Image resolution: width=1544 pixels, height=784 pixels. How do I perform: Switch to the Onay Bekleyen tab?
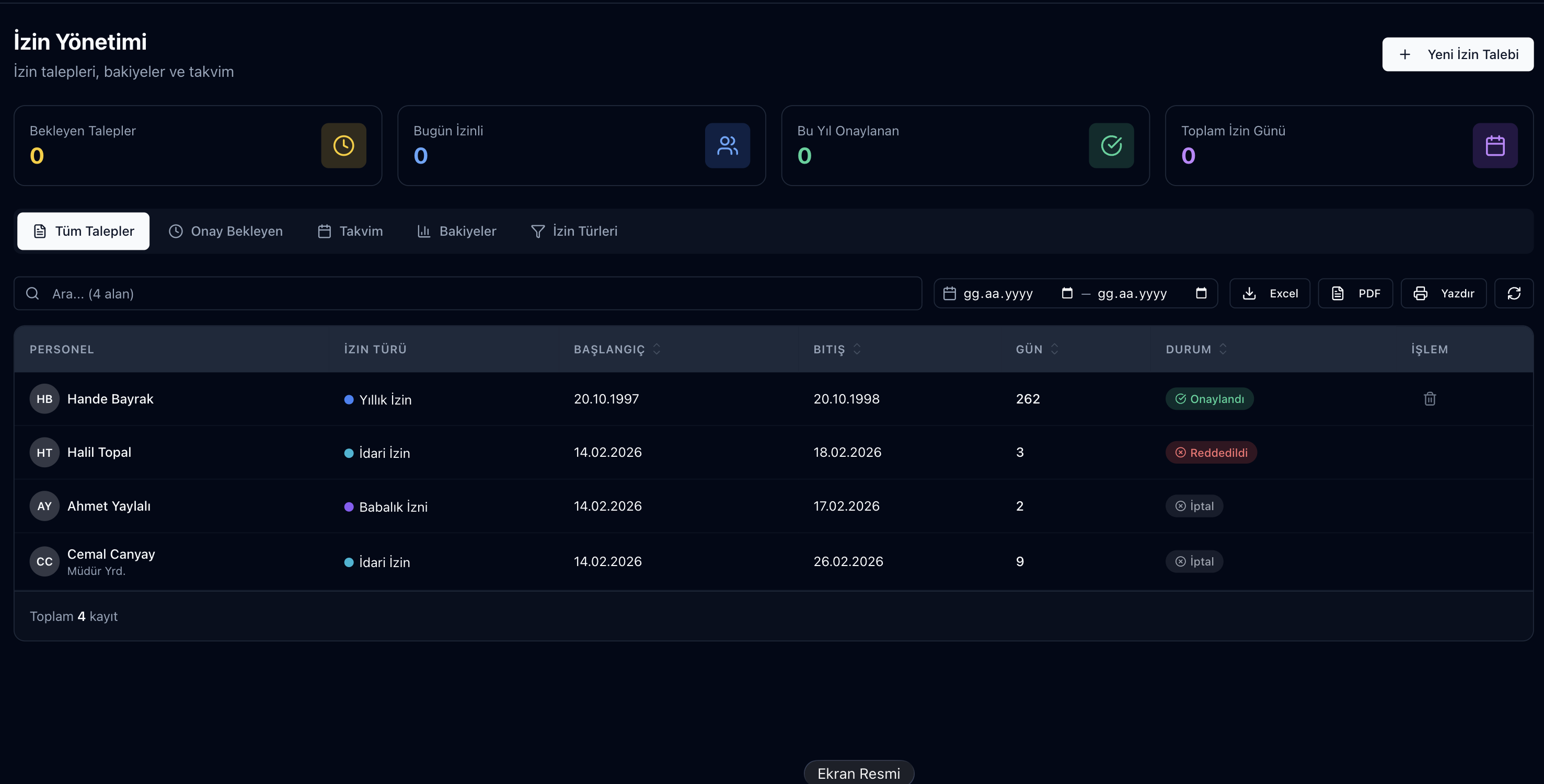(x=225, y=232)
